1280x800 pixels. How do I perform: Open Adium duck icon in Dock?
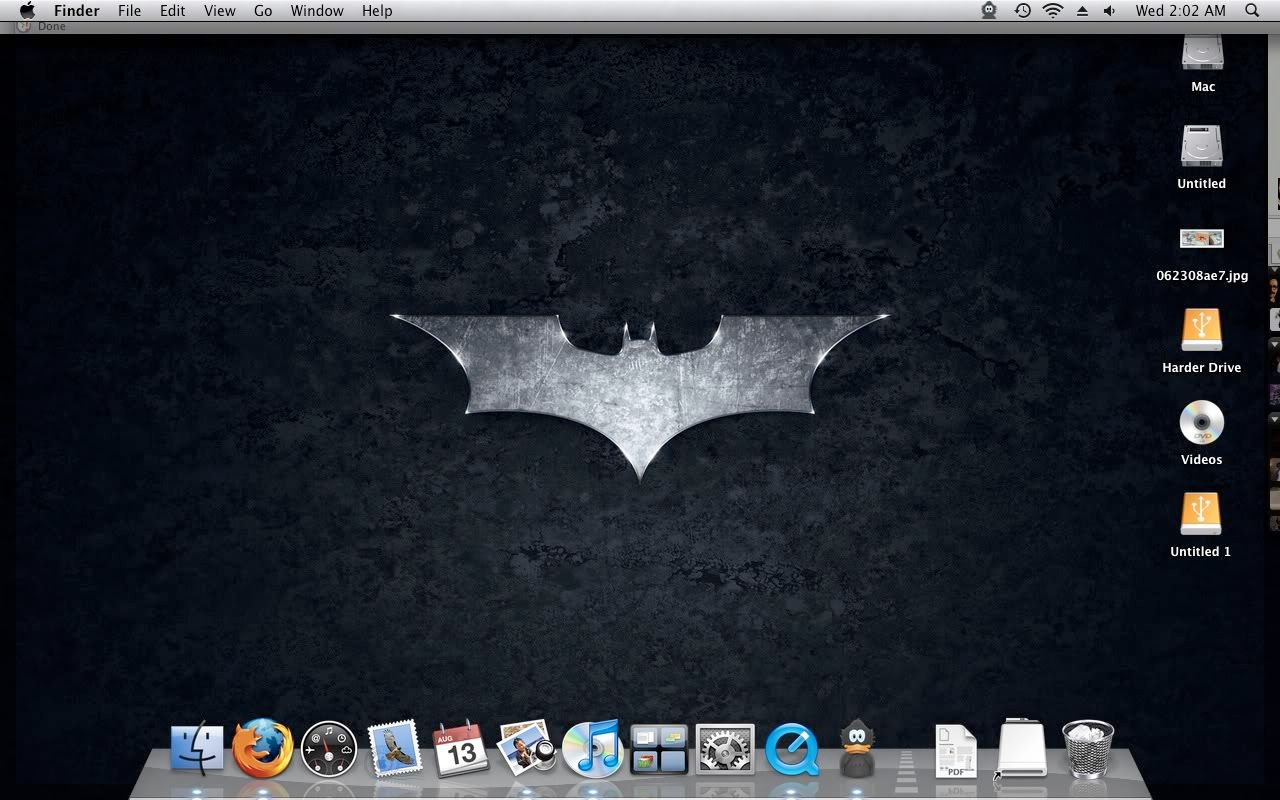(856, 748)
